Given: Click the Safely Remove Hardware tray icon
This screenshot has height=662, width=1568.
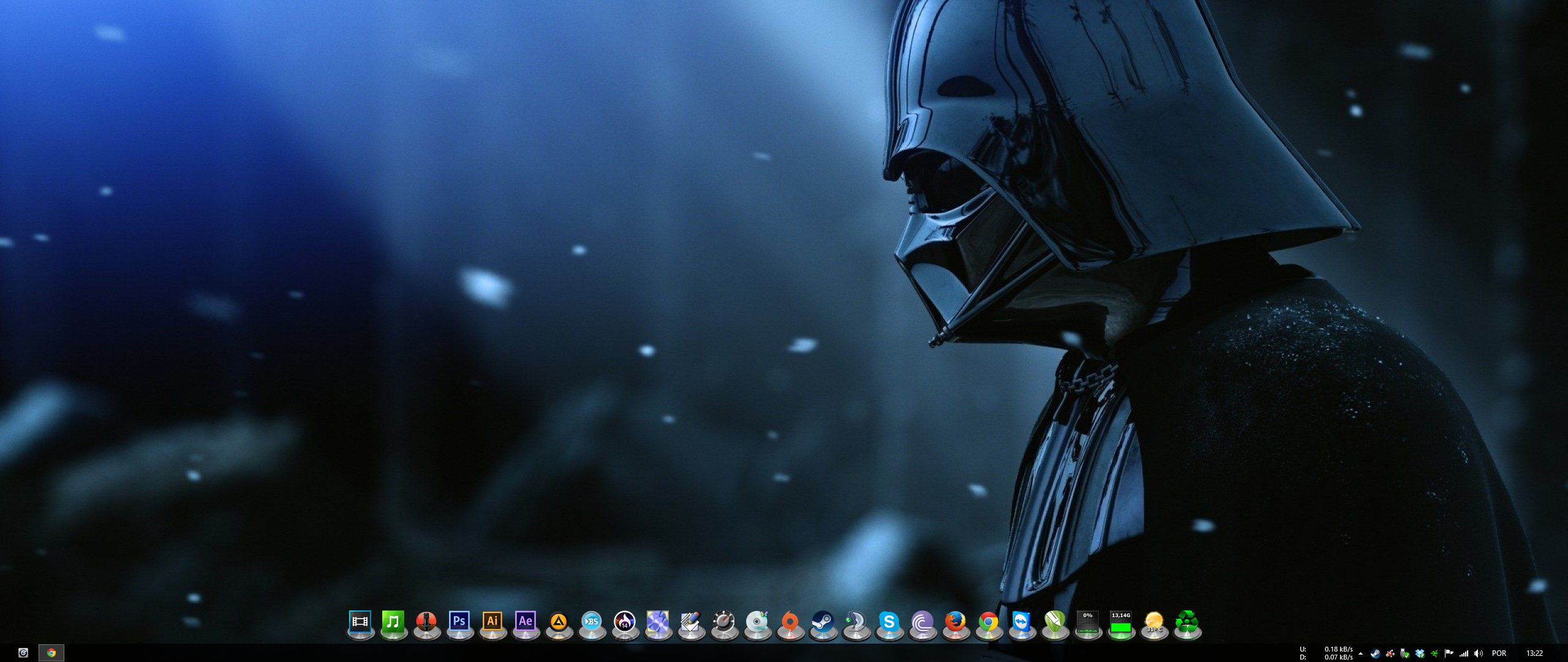Looking at the screenshot, I should coord(1405,653).
